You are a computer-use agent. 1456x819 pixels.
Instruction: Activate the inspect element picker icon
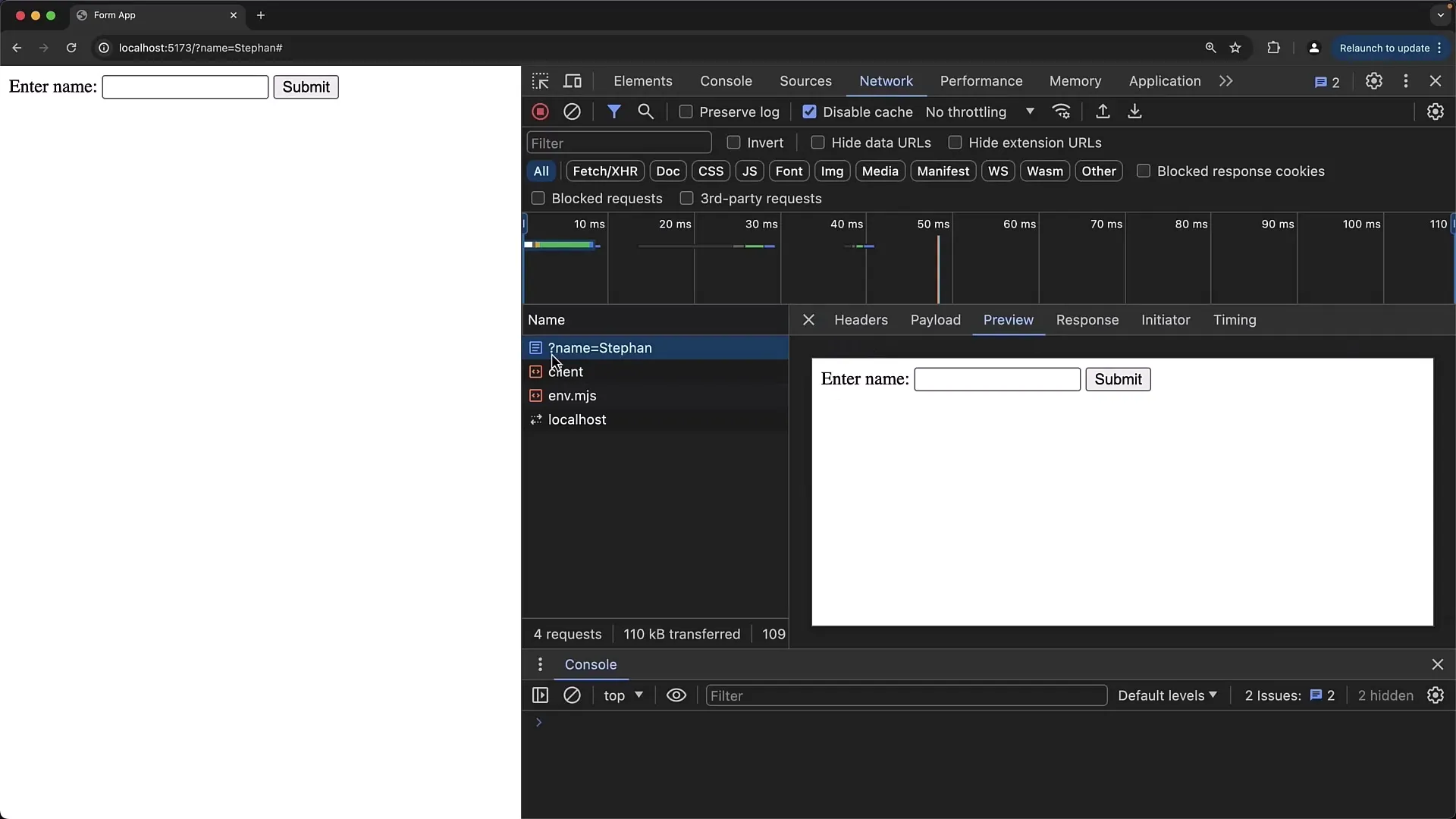click(x=540, y=81)
